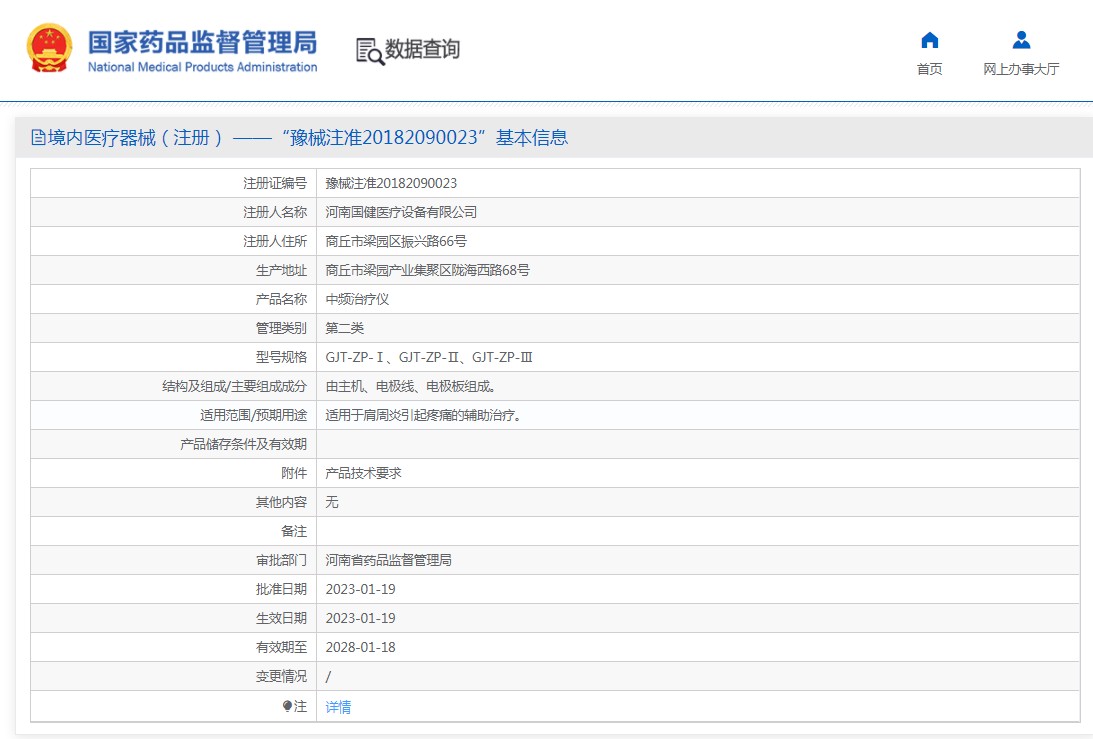Select 由主机、电极线、电极板组成。 cell
This screenshot has height=739, width=1093.
point(411,386)
